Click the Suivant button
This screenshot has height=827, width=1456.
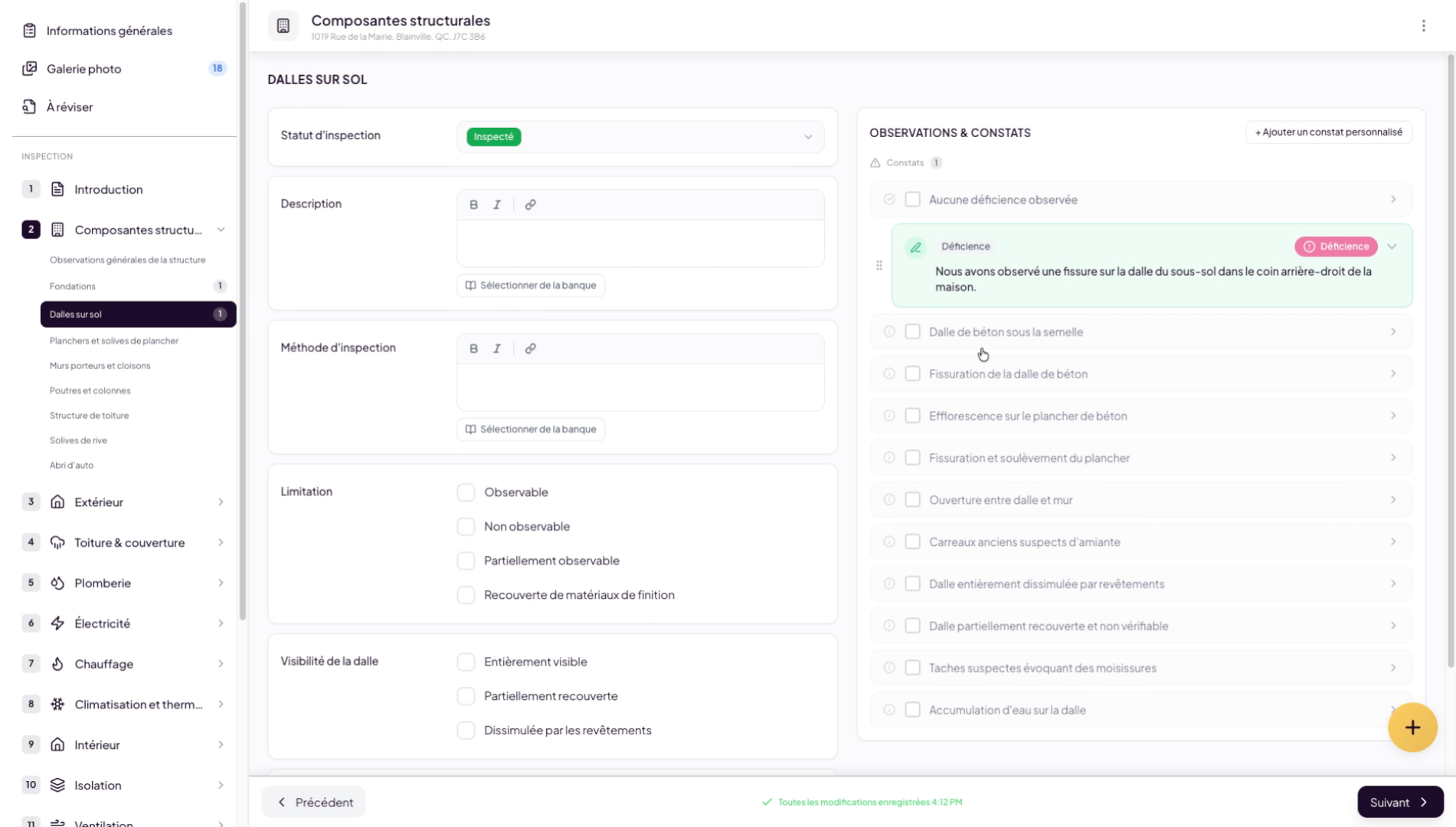tap(1399, 802)
